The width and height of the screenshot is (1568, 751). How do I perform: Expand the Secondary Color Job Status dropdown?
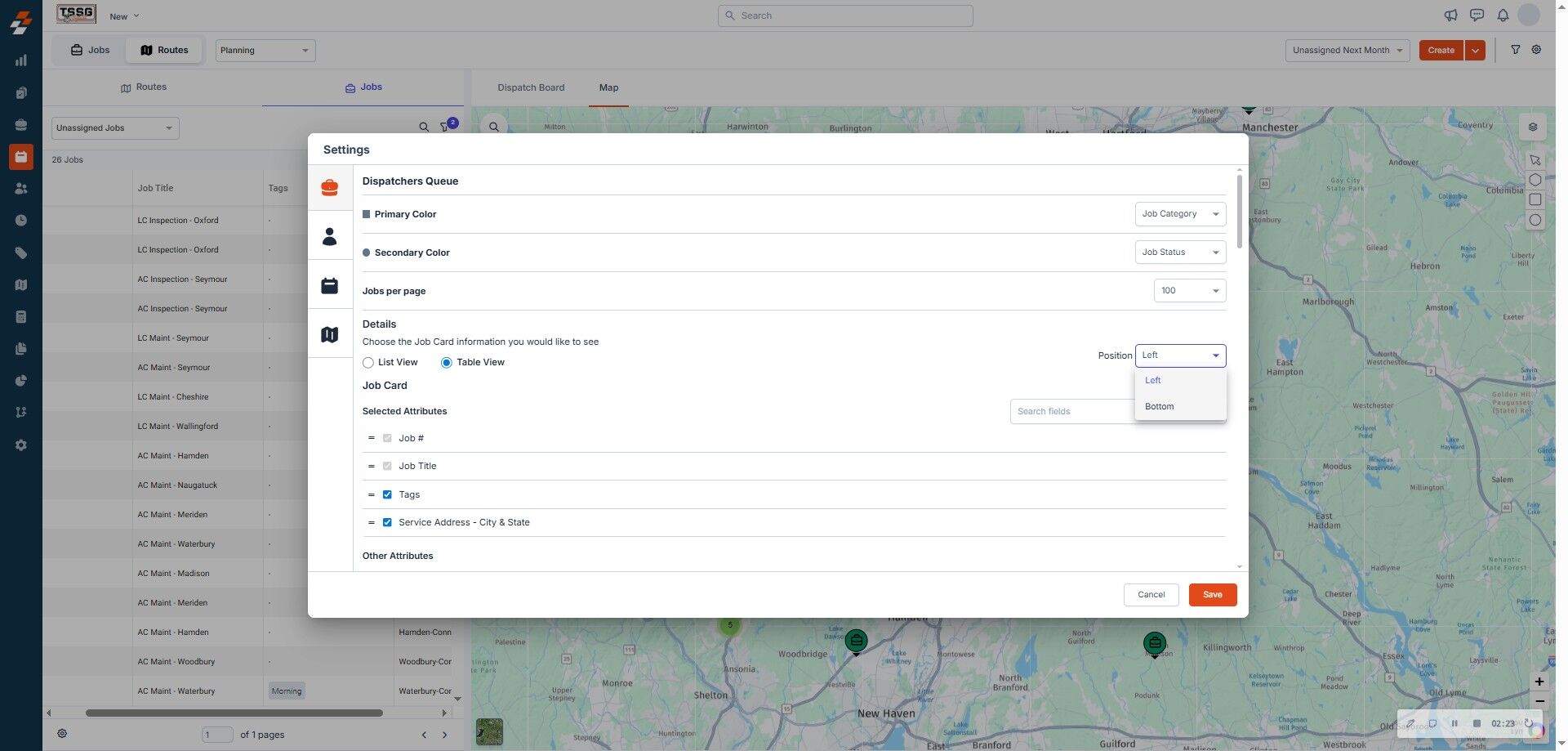click(x=1180, y=253)
